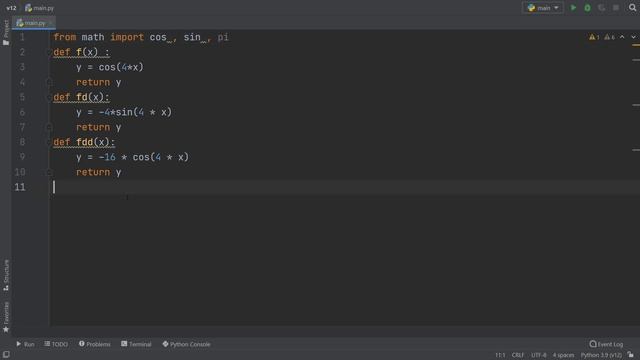Image resolution: width=640 pixels, height=360 pixels.
Task: Click fold end marker at line 7
Action: click(x=49, y=127)
